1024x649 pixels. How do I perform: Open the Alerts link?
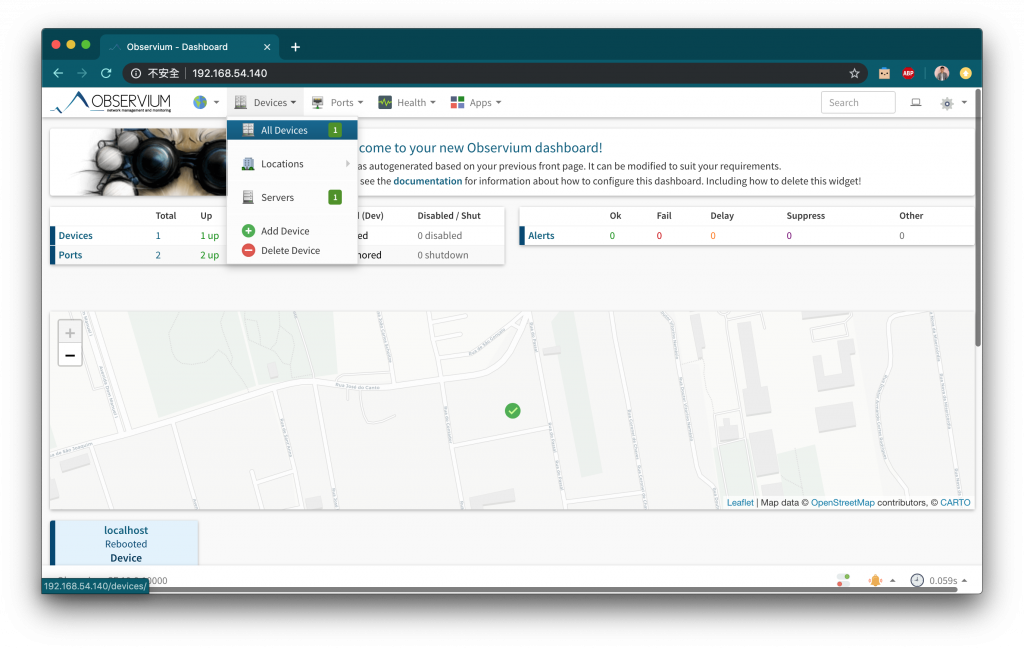tap(541, 236)
